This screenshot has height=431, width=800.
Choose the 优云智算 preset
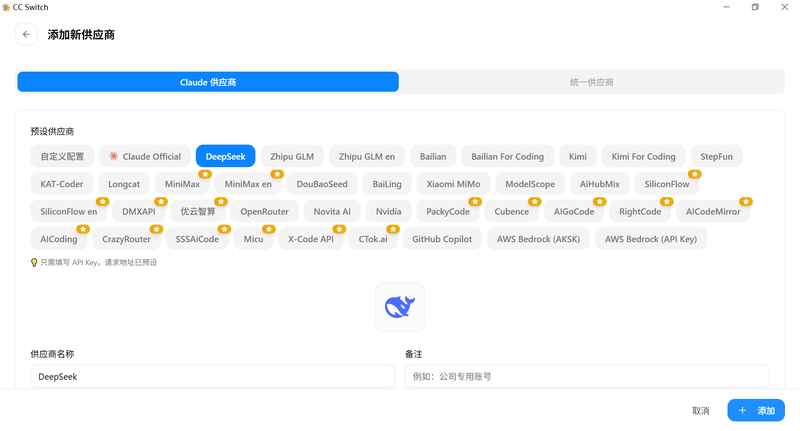click(x=197, y=212)
